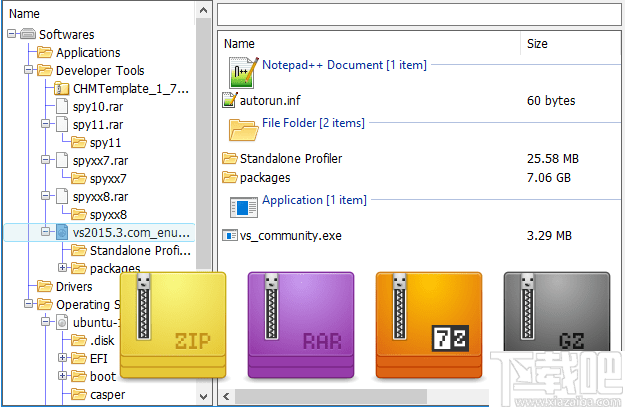The height and width of the screenshot is (407, 625).
Task: Click the large Notepad++ Document group icon
Action: tap(244, 73)
